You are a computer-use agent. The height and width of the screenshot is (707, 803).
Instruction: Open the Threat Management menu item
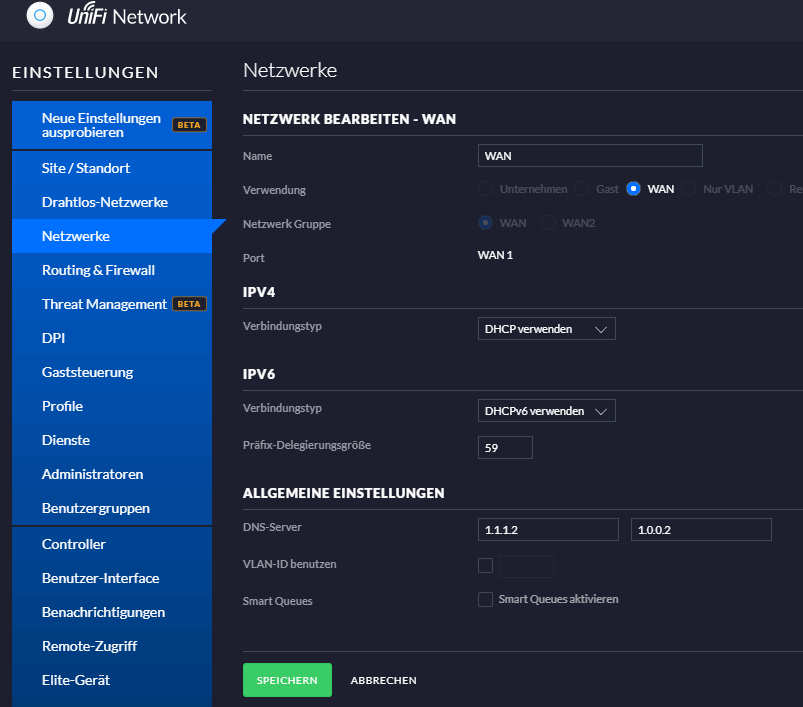point(104,304)
